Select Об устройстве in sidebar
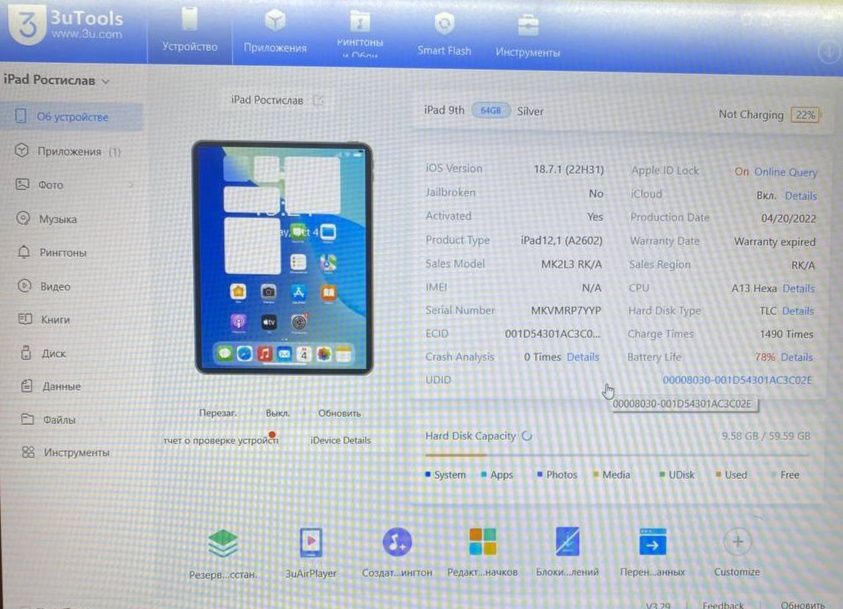 tap(72, 117)
